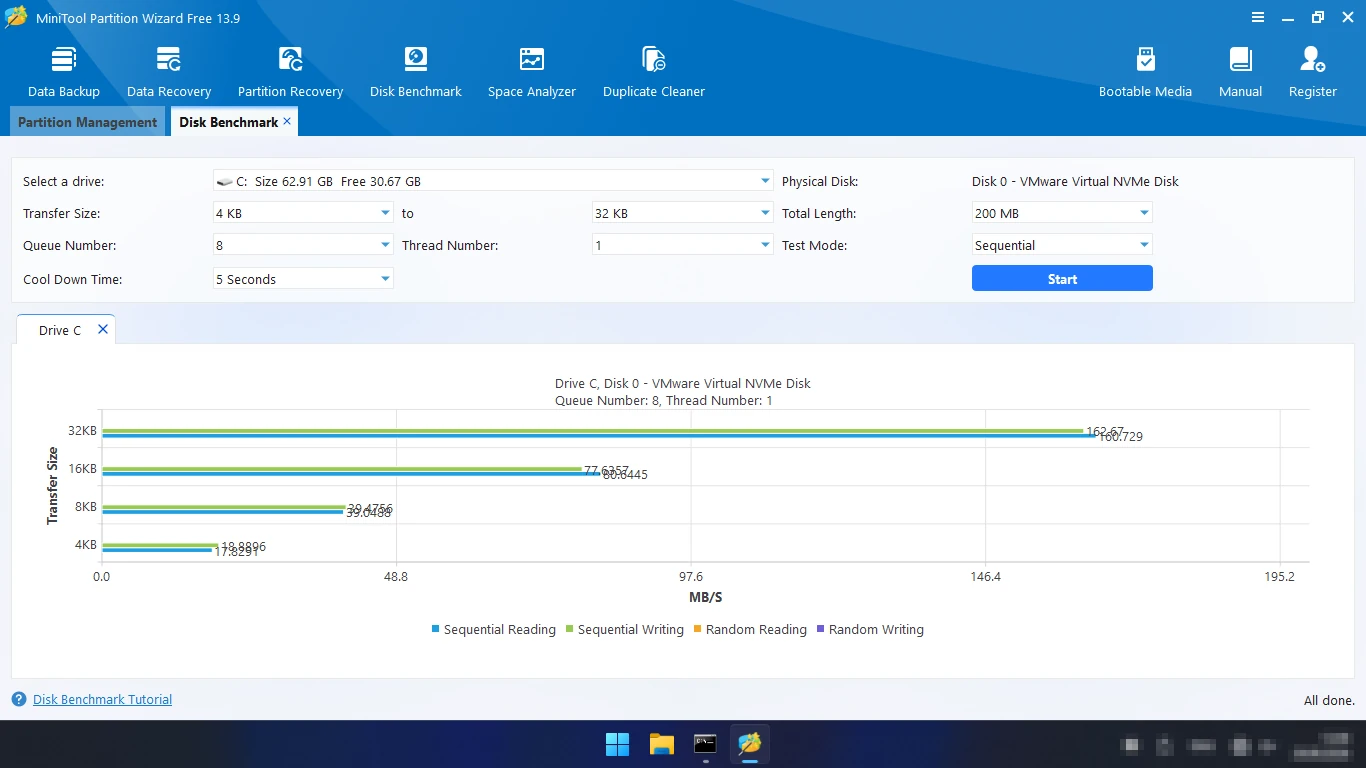Click the MiniTool taskbar icon
The height and width of the screenshot is (768, 1366).
pyautogui.click(x=750, y=744)
